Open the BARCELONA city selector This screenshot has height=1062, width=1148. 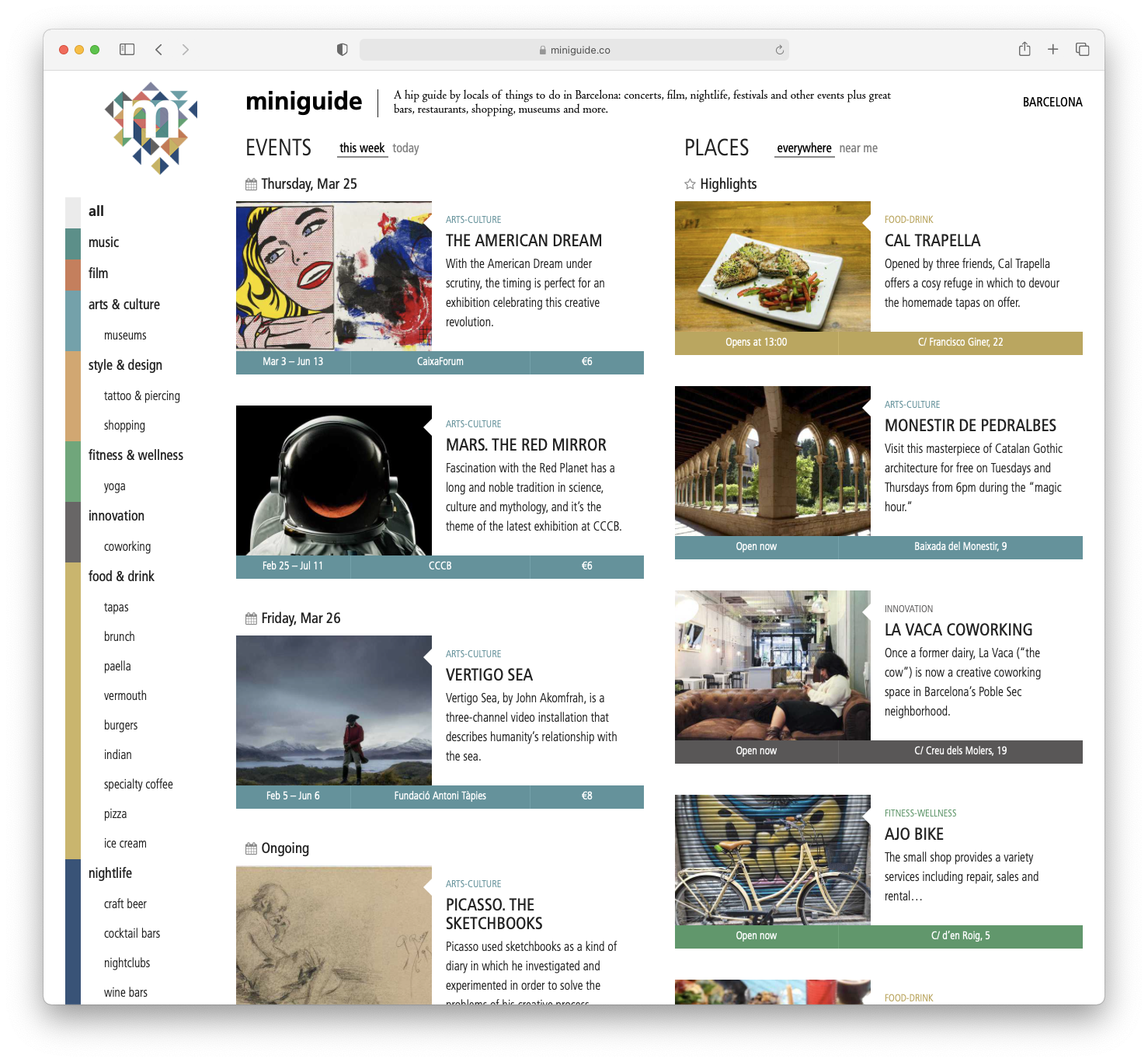click(1052, 103)
